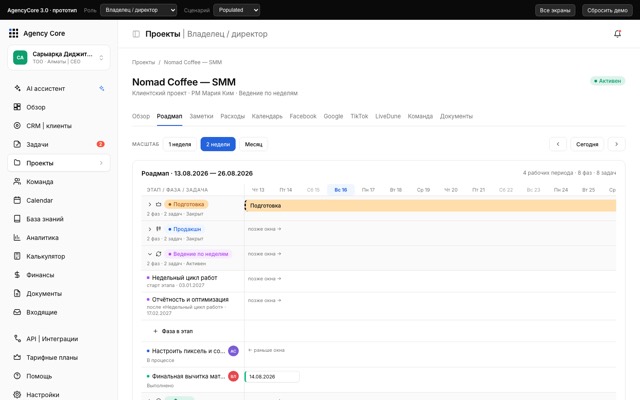
Task: Click the Документы file icon in sidebar
Action: click(17, 293)
